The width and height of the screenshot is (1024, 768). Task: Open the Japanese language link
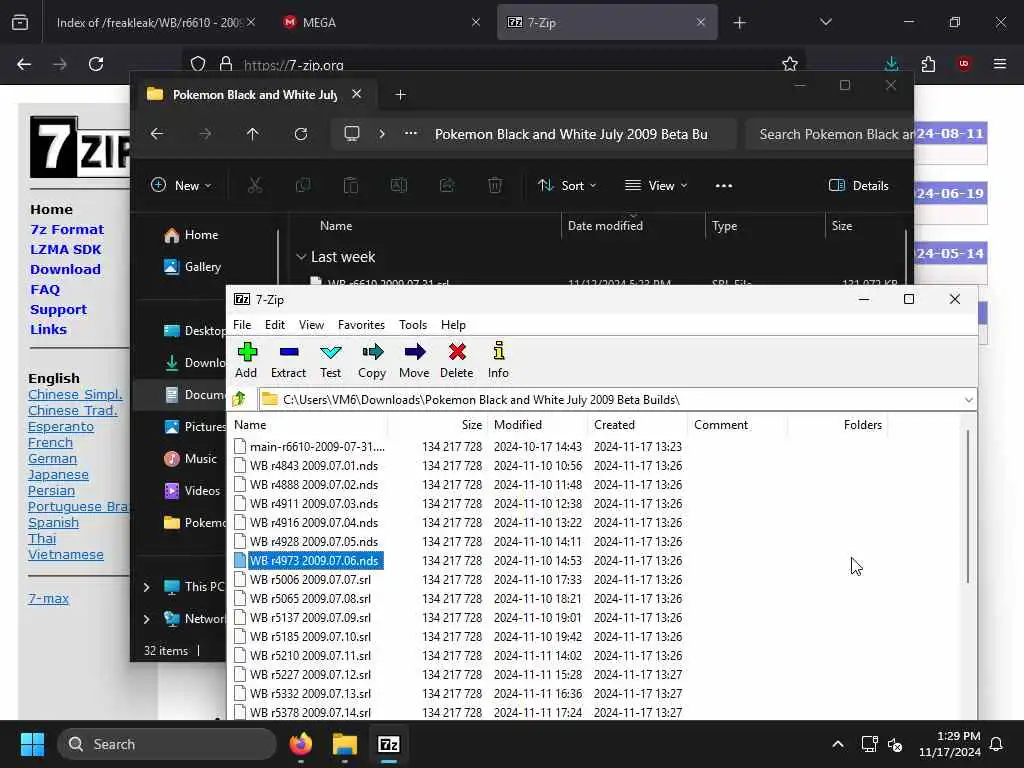pyautogui.click(x=58, y=475)
